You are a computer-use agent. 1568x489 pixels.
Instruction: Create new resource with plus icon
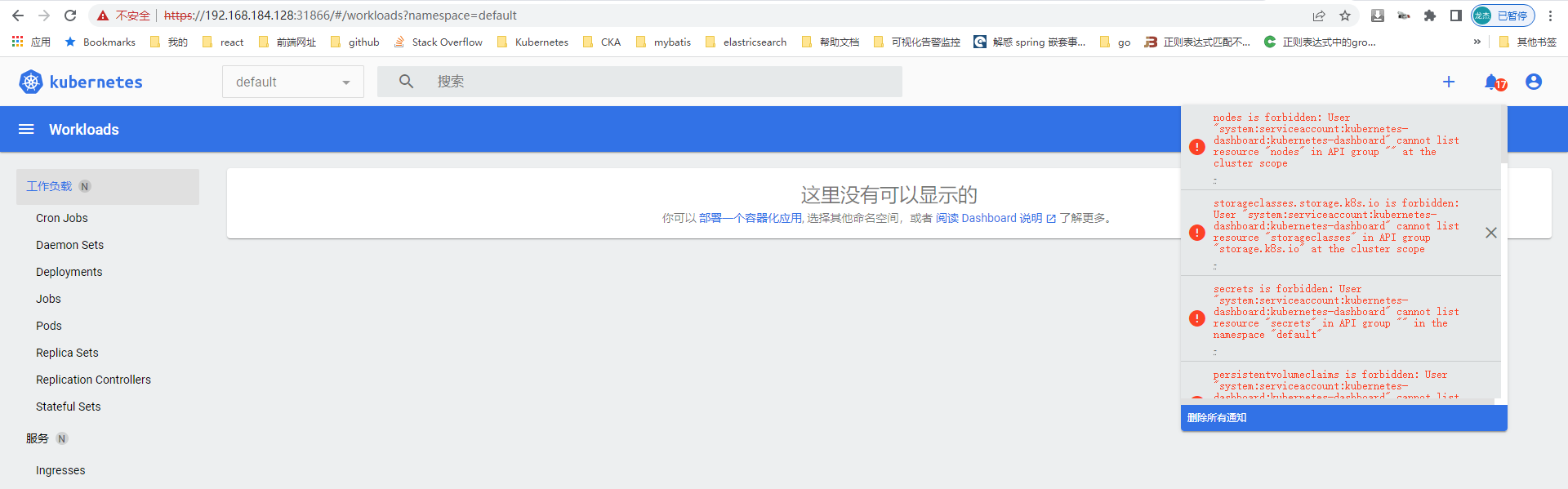click(x=1449, y=82)
